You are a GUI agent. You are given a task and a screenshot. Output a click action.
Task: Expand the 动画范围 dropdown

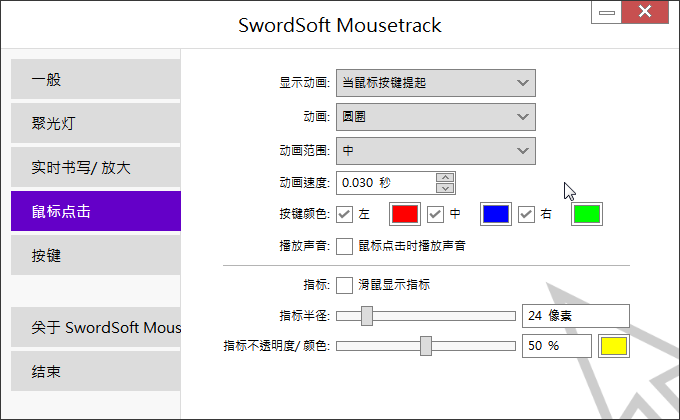[x=436, y=151]
